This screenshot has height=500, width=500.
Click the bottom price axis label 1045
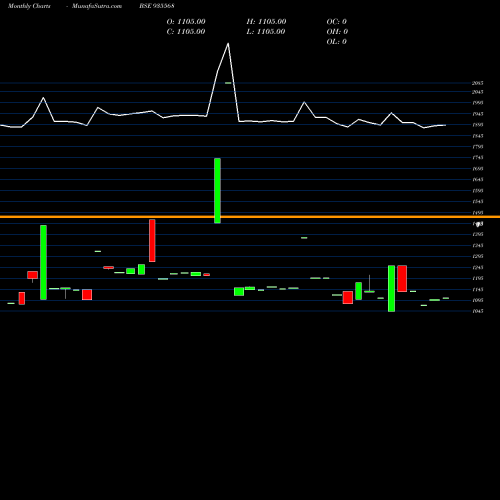click(478, 311)
